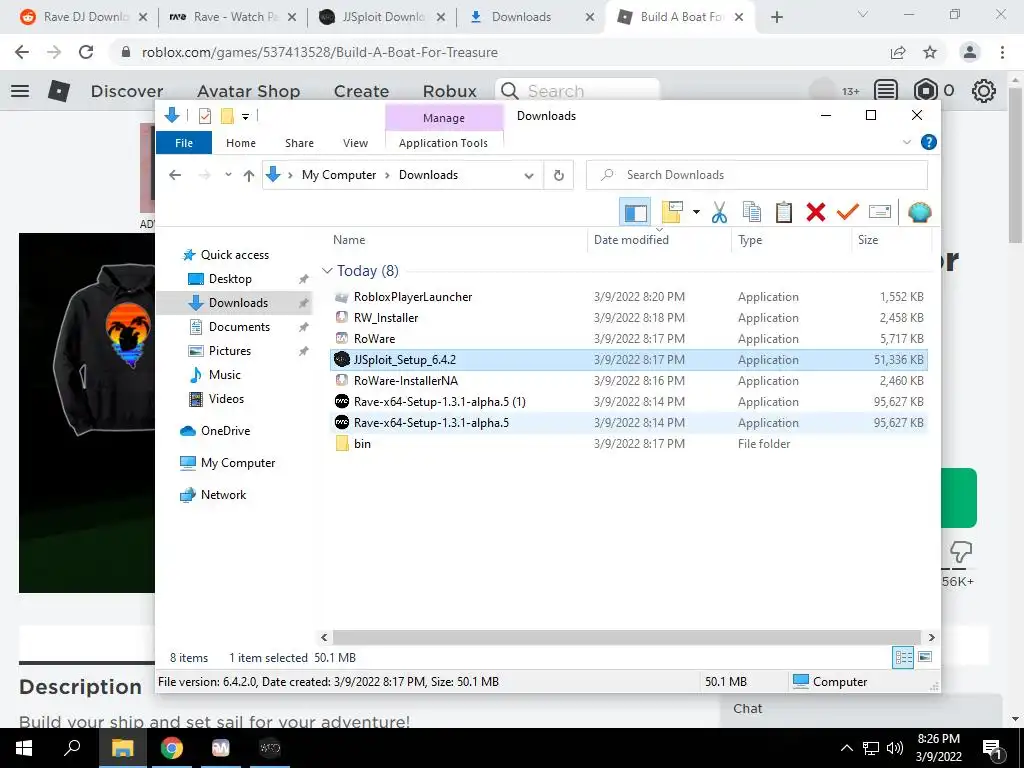Click the Manage contextual tab
1024x768 pixels.
coord(444,118)
